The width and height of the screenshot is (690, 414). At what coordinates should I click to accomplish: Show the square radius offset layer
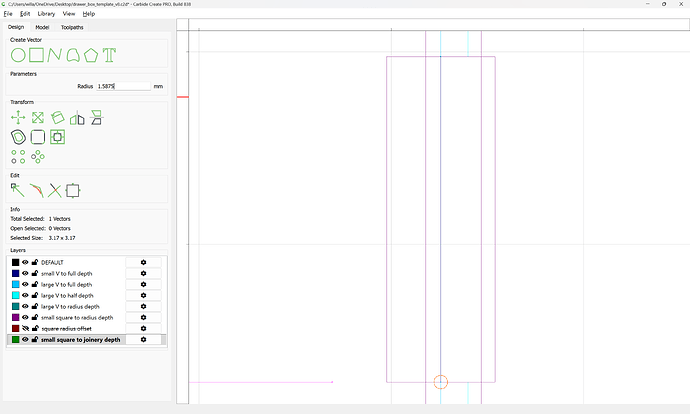tap(25, 328)
